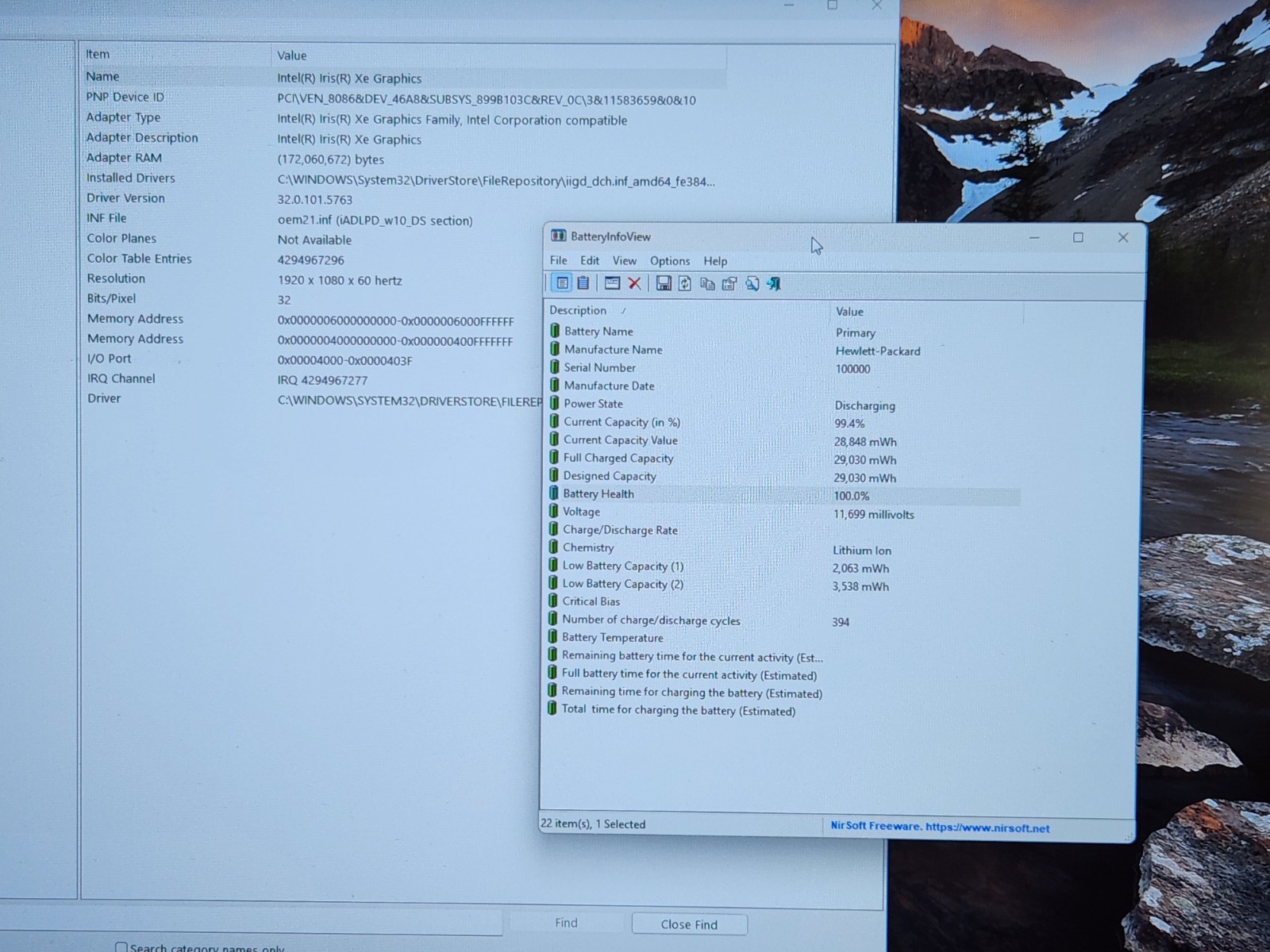This screenshot has width=1270, height=952.
Task: Click battery icon beside Voltage row
Action: pyautogui.click(x=554, y=511)
